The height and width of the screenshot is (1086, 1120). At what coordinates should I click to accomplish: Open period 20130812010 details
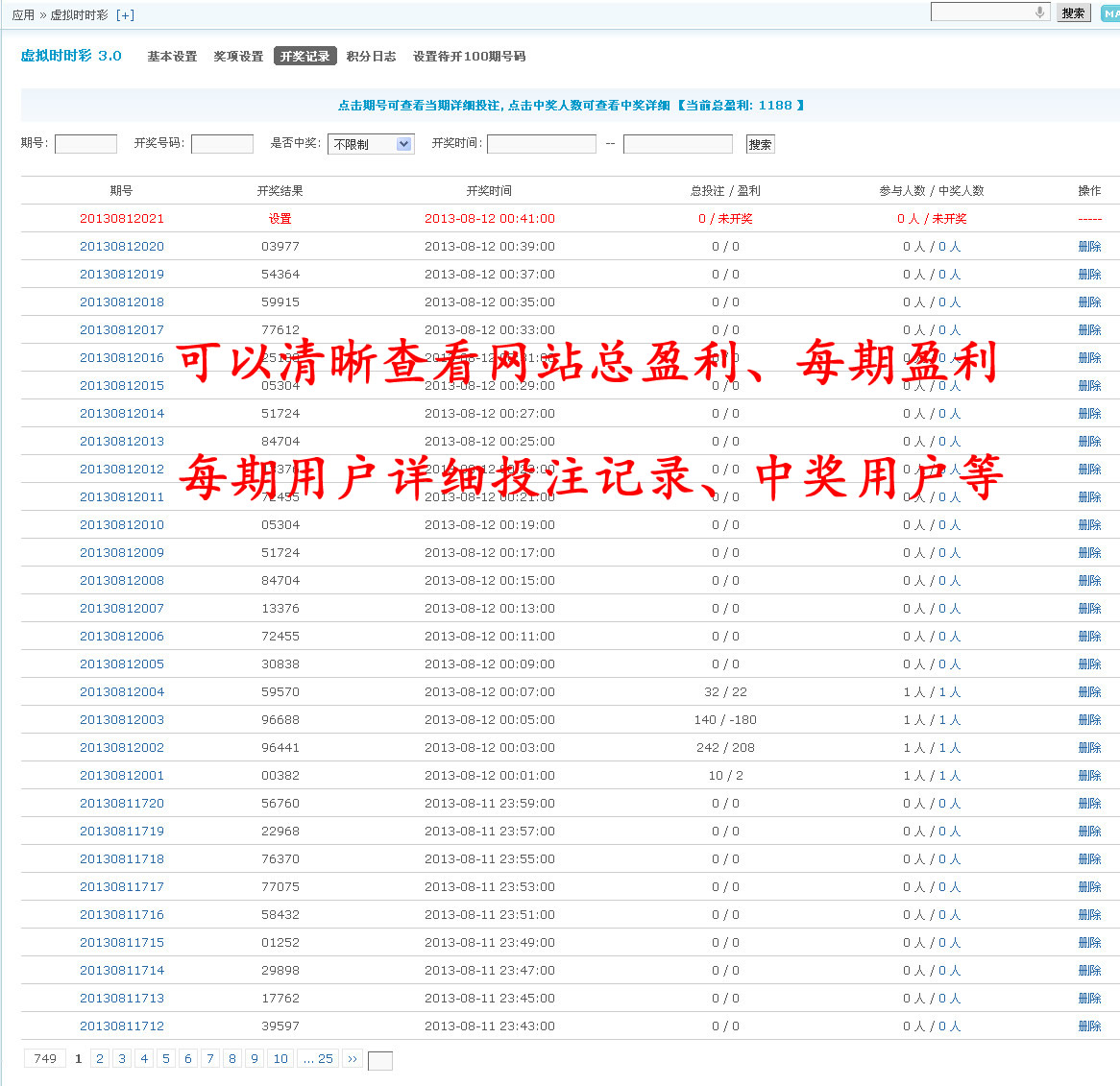[121, 525]
